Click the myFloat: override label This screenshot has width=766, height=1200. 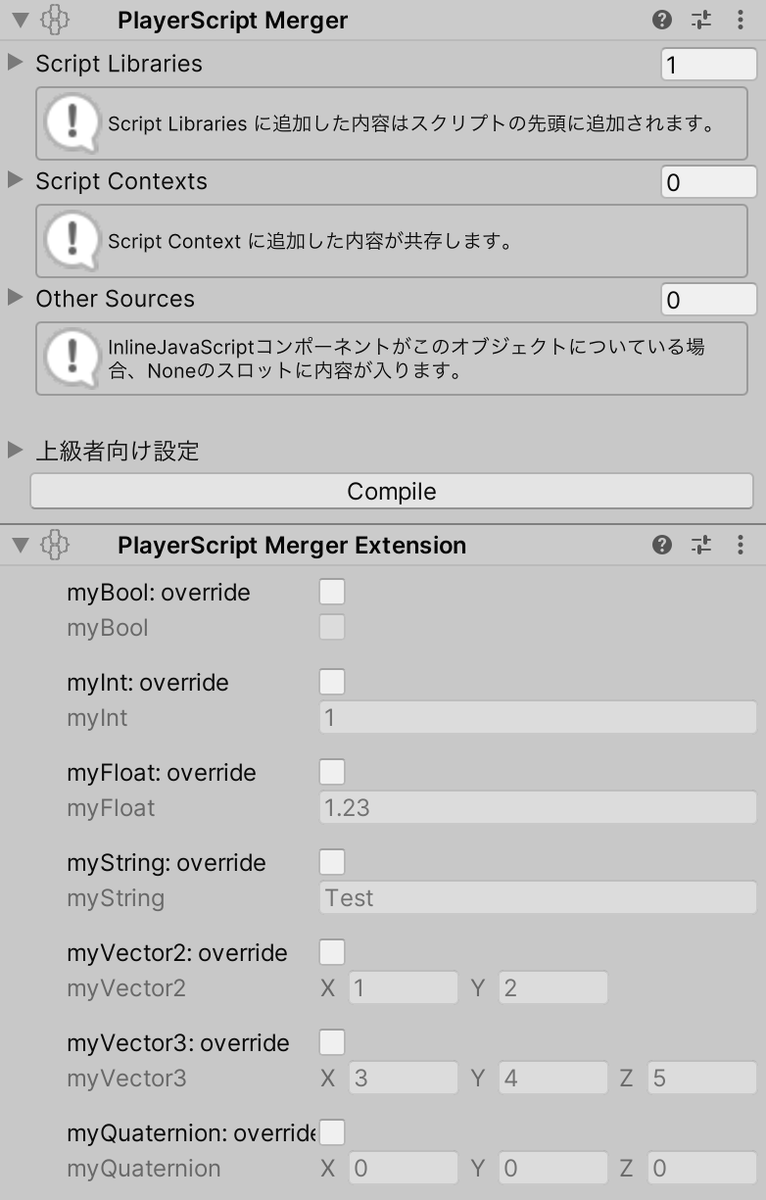[x=161, y=772]
